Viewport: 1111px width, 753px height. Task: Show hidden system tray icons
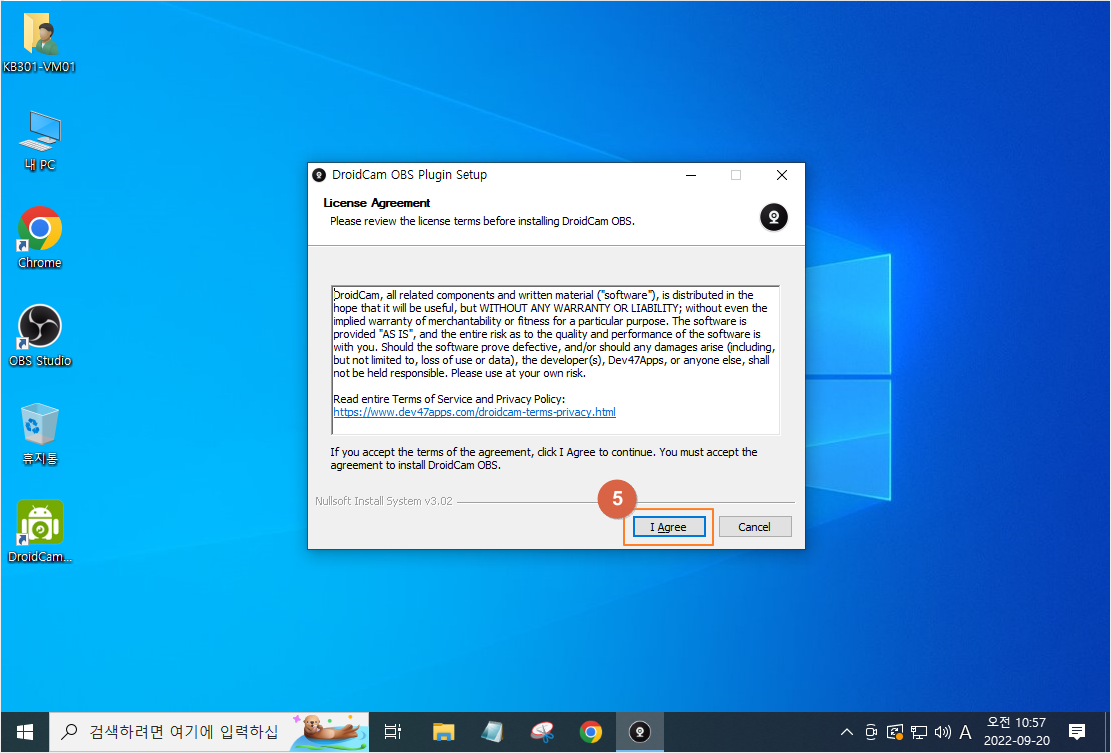(847, 732)
